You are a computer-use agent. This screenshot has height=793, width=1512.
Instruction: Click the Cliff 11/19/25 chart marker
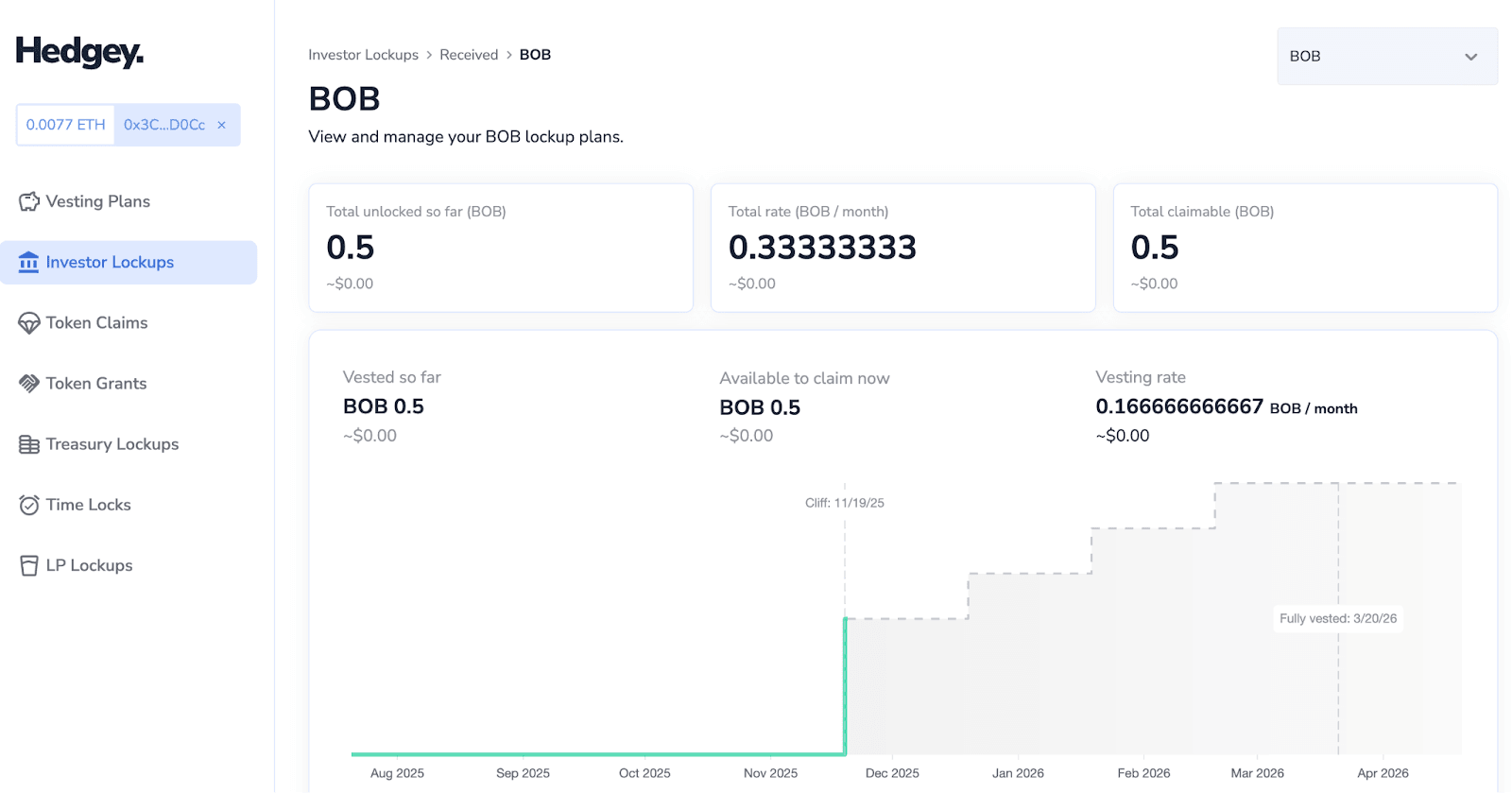tap(845, 503)
